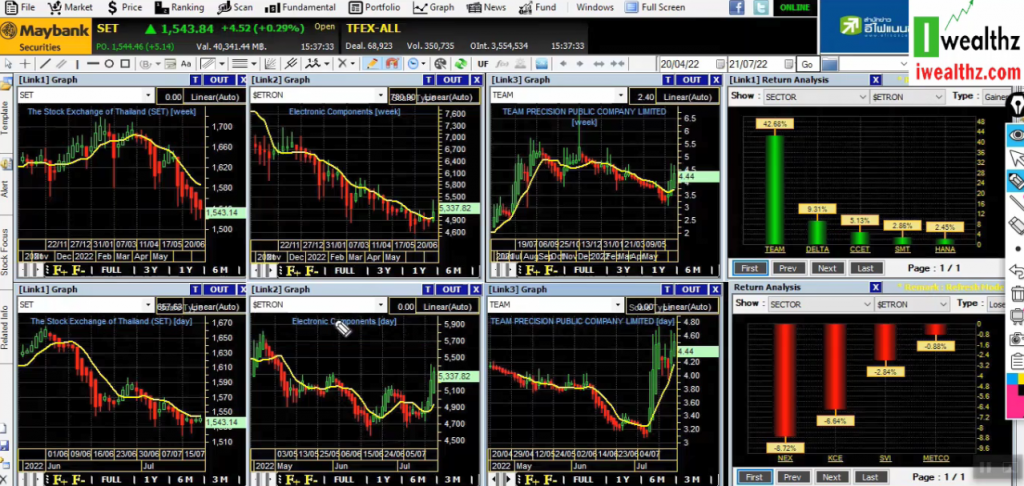The height and width of the screenshot is (486, 1024).
Task: Expand the line style dropdown arrow
Action: click(254, 63)
